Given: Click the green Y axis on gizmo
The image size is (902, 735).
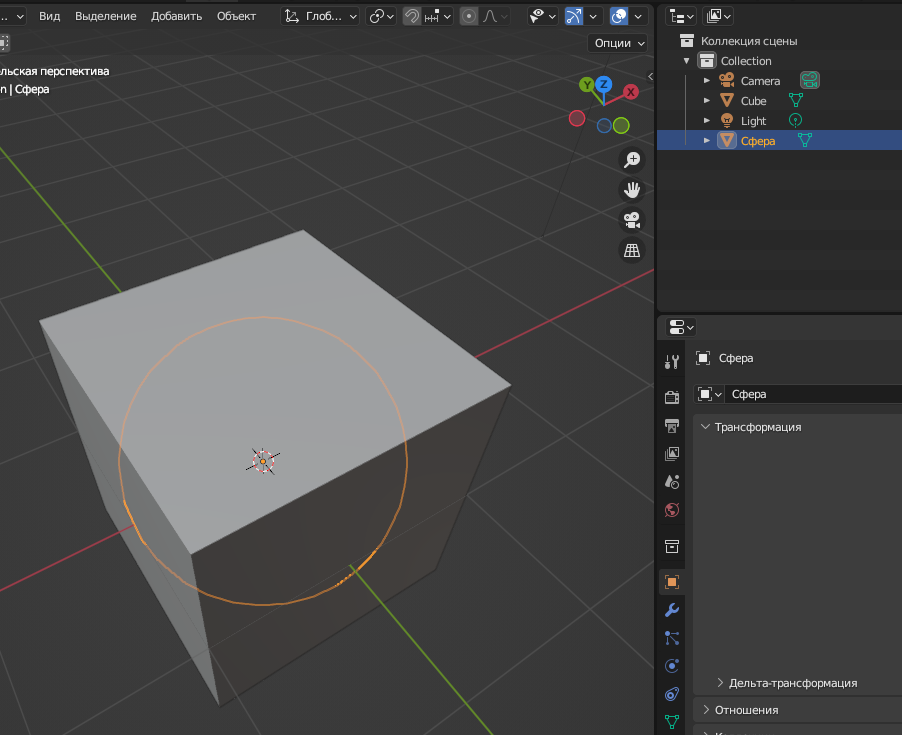Looking at the screenshot, I should tap(587, 85).
